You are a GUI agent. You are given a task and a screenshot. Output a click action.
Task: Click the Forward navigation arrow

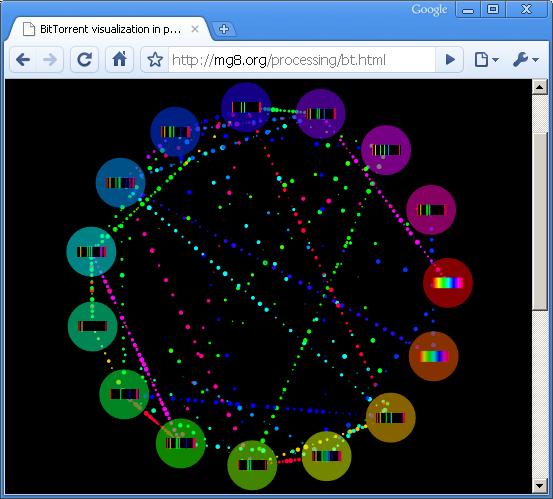click(x=50, y=60)
